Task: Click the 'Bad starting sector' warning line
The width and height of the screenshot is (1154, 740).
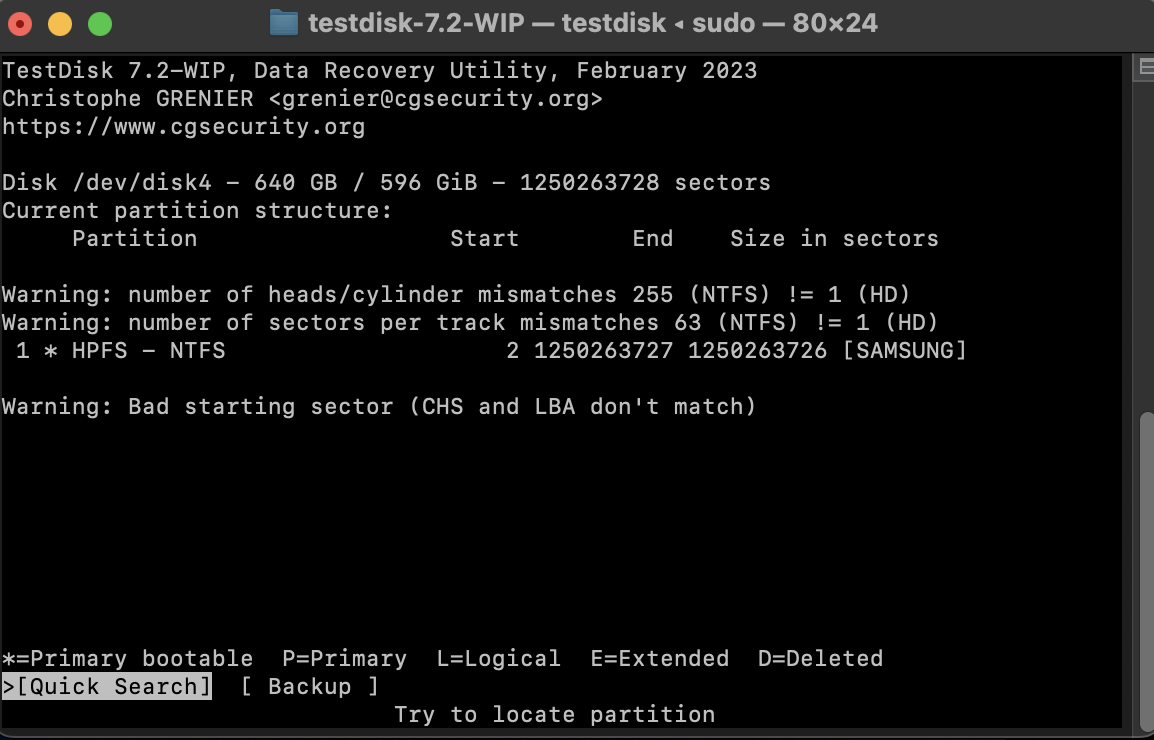Action: pyautogui.click(x=379, y=406)
